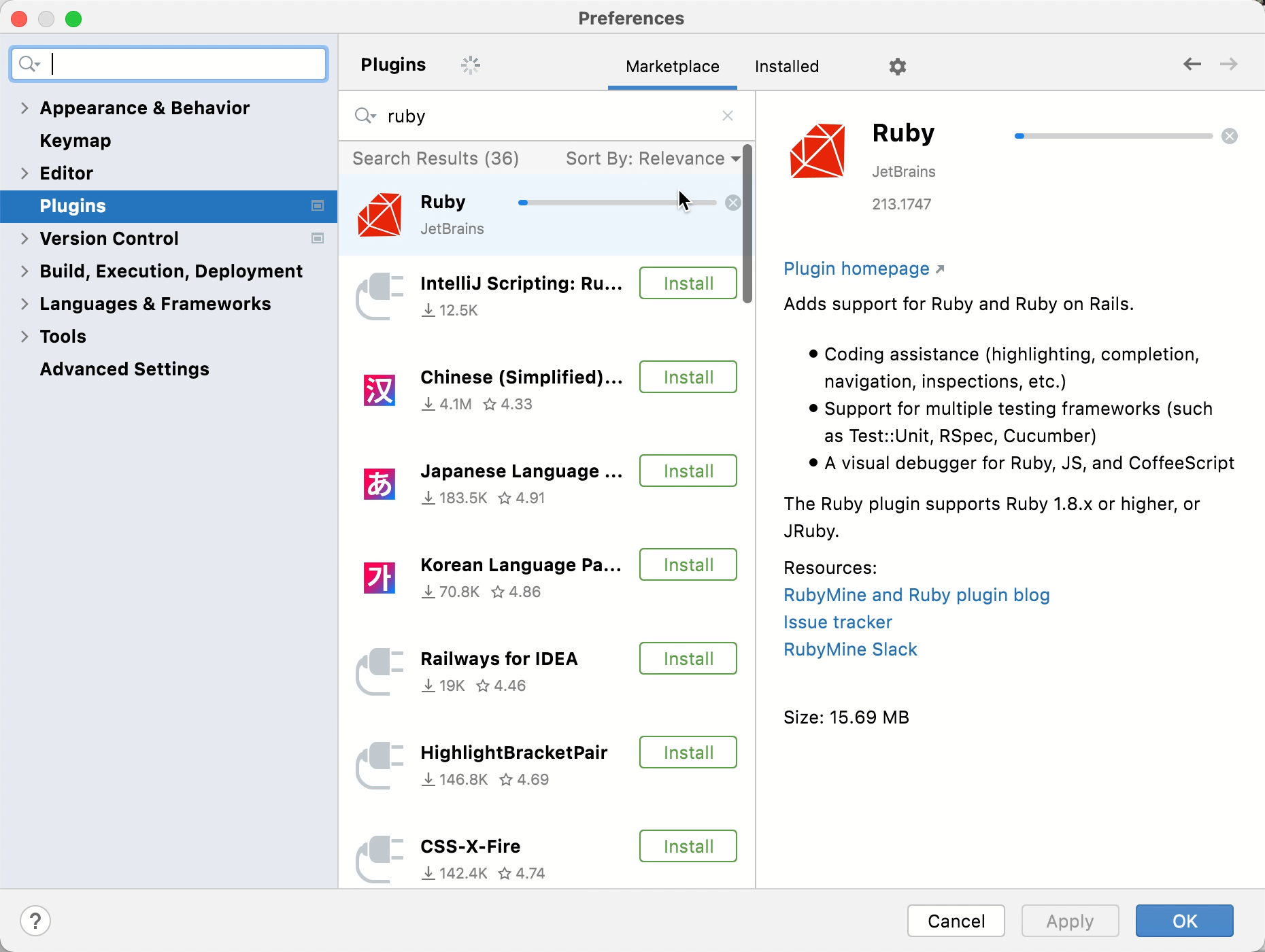
Task: Select IntelliJ Scripting plugin icon
Action: pos(379,296)
